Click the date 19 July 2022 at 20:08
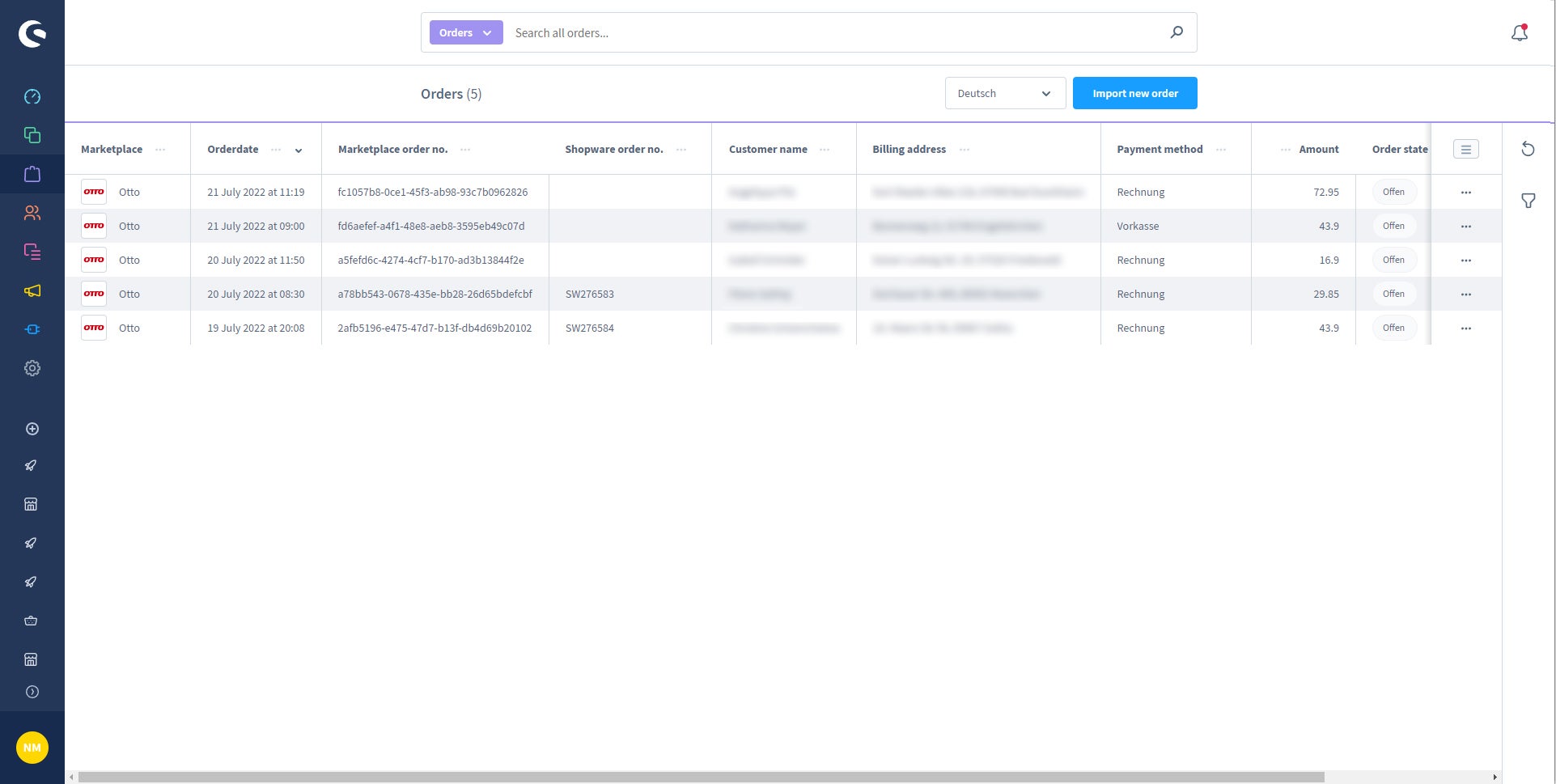Screen dimensions: 1556x784 point(256,328)
